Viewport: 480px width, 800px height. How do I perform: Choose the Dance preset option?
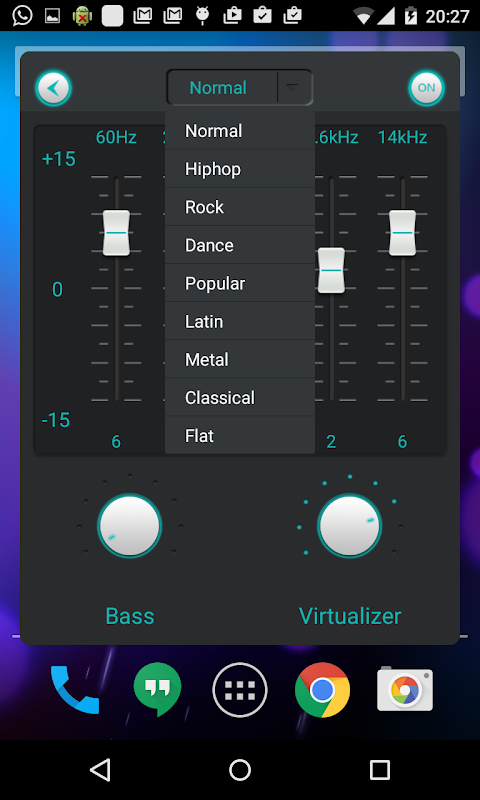[239, 245]
